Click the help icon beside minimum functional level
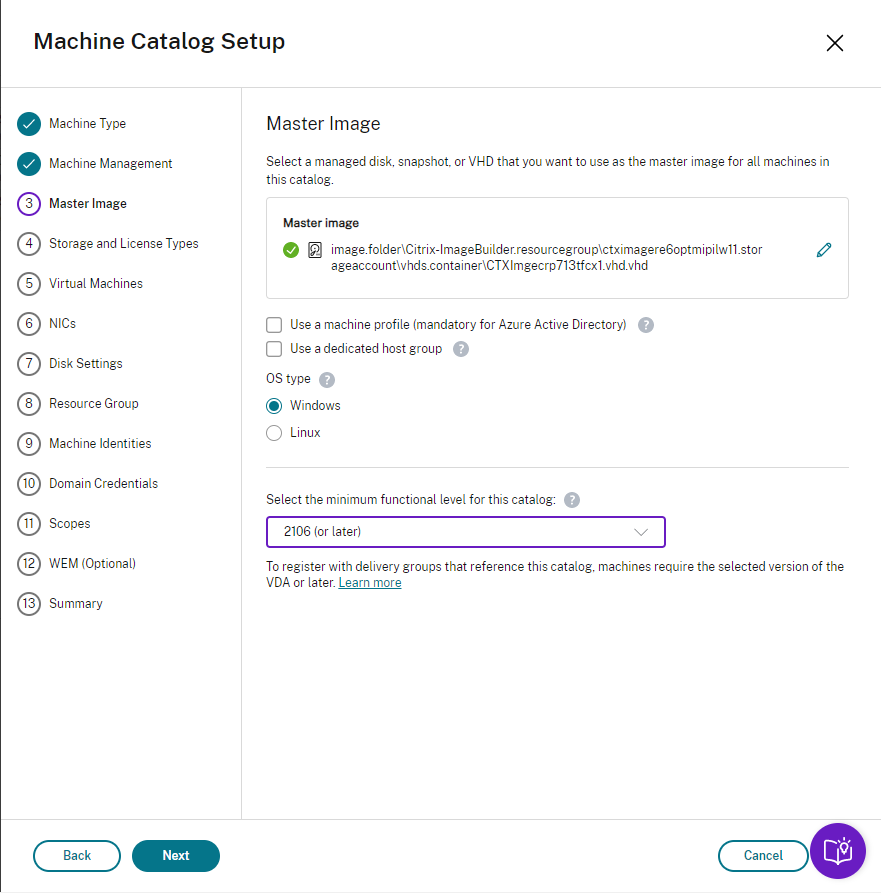This screenshot has height=893, width=881. (x=572, y=500)
